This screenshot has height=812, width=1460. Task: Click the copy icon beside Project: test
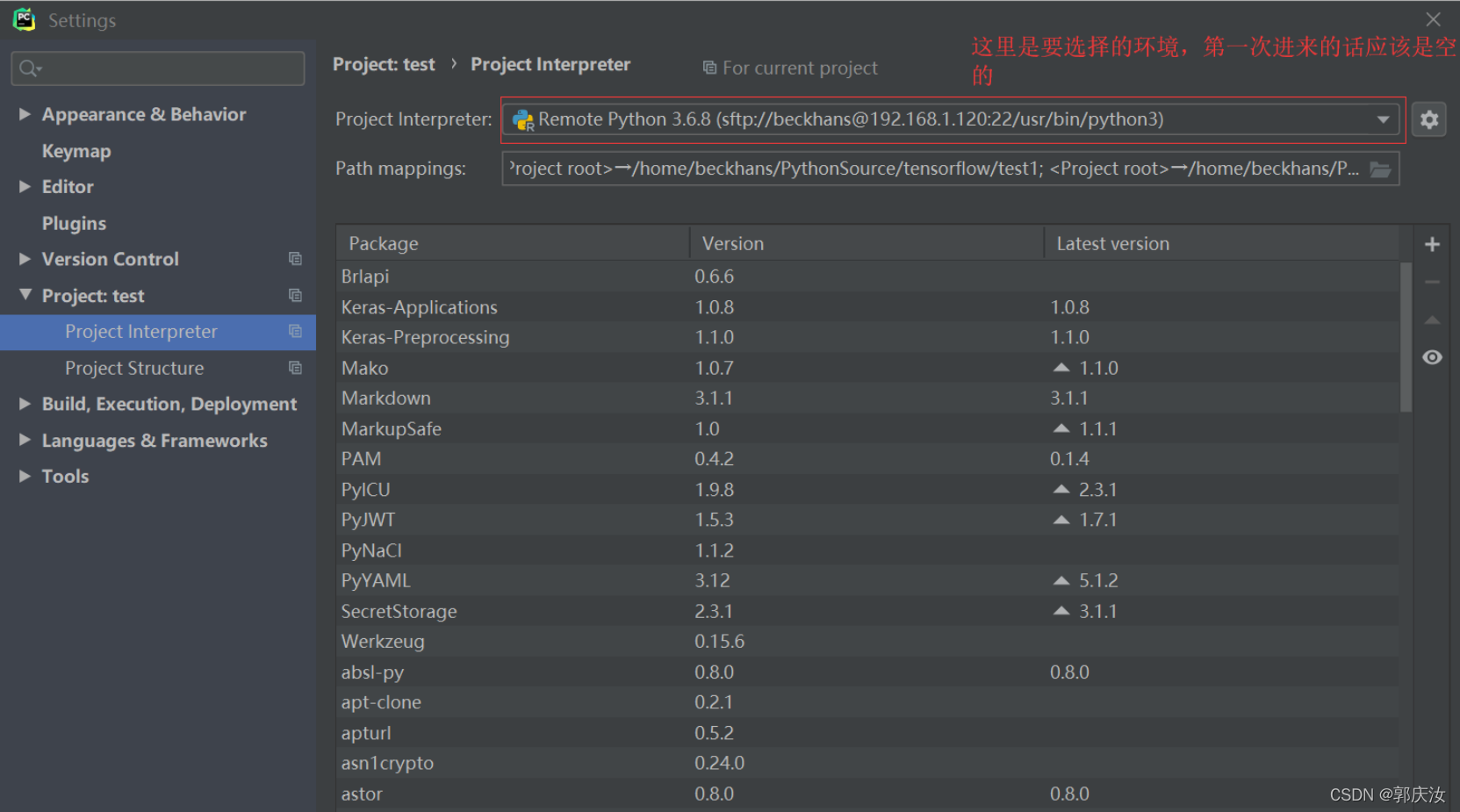(x=295, y=296)
